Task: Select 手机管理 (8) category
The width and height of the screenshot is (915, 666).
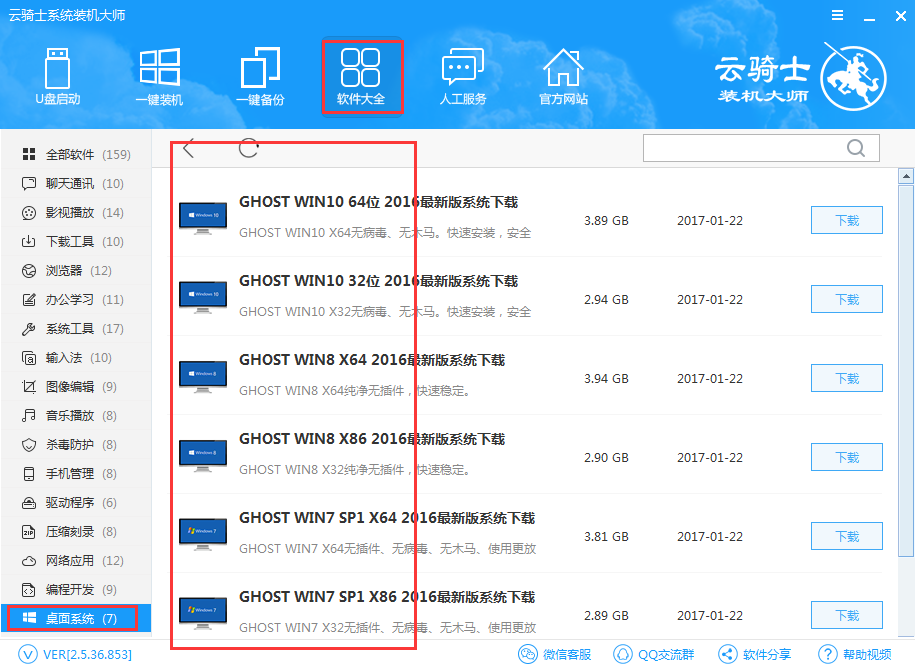Action: click(x=76, y=473)
